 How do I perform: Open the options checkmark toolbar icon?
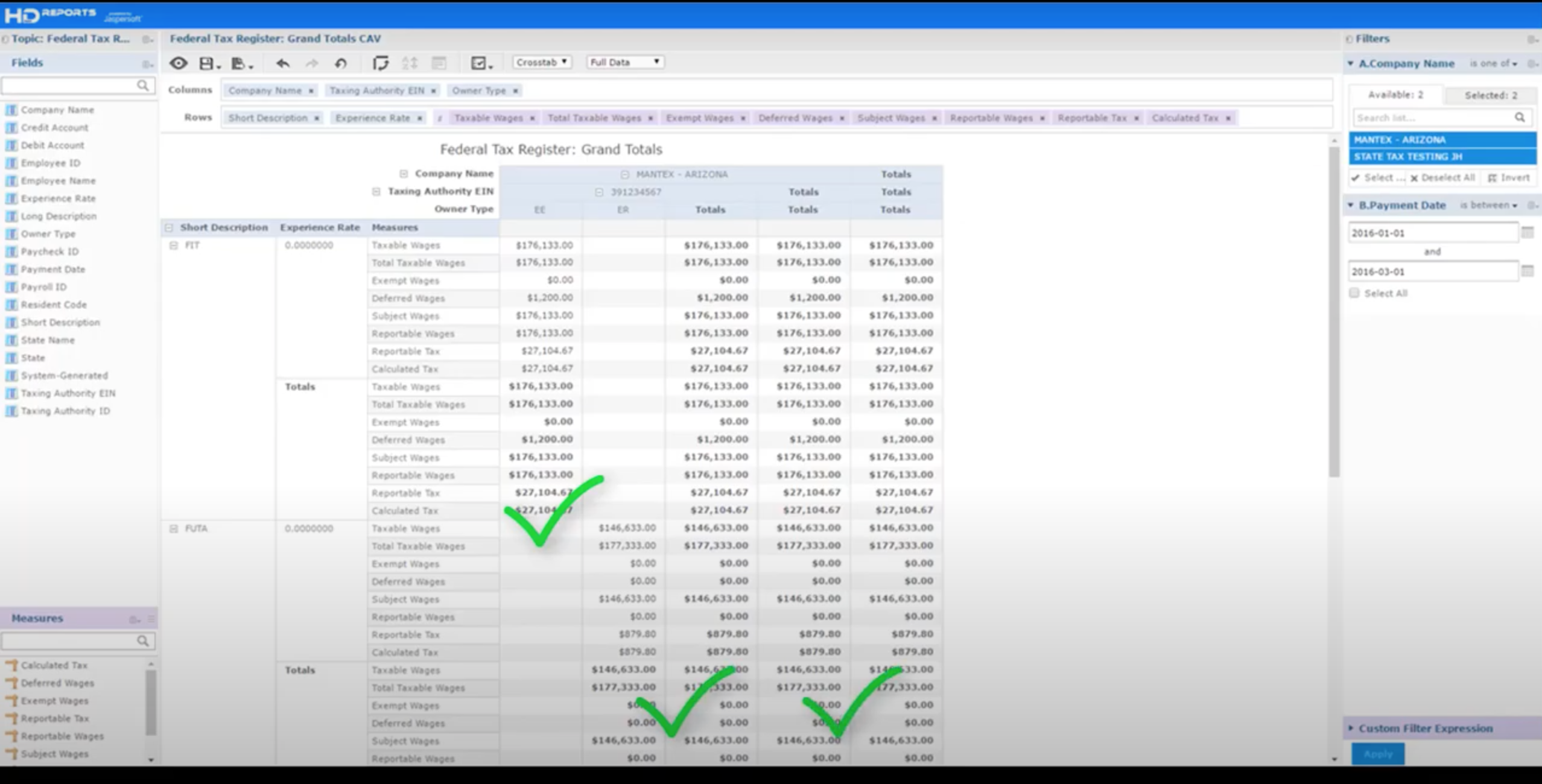(481, 63)
